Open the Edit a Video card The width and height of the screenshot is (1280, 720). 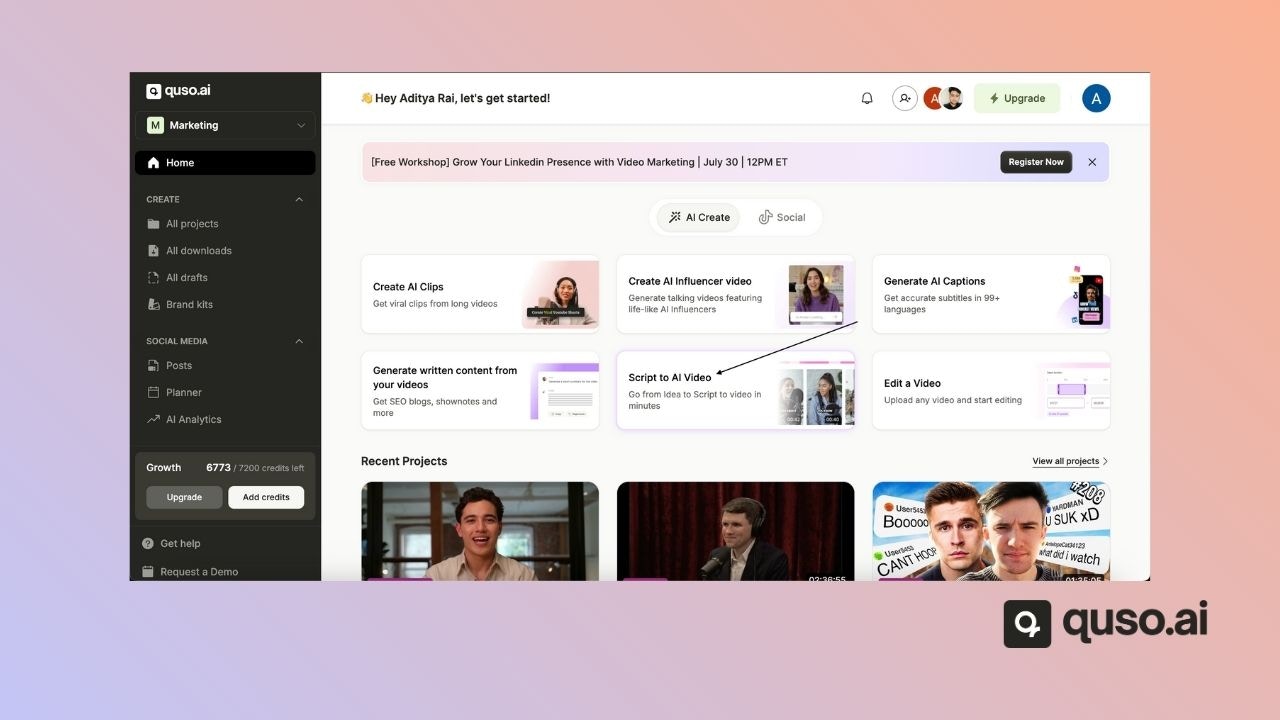(991, 390)
